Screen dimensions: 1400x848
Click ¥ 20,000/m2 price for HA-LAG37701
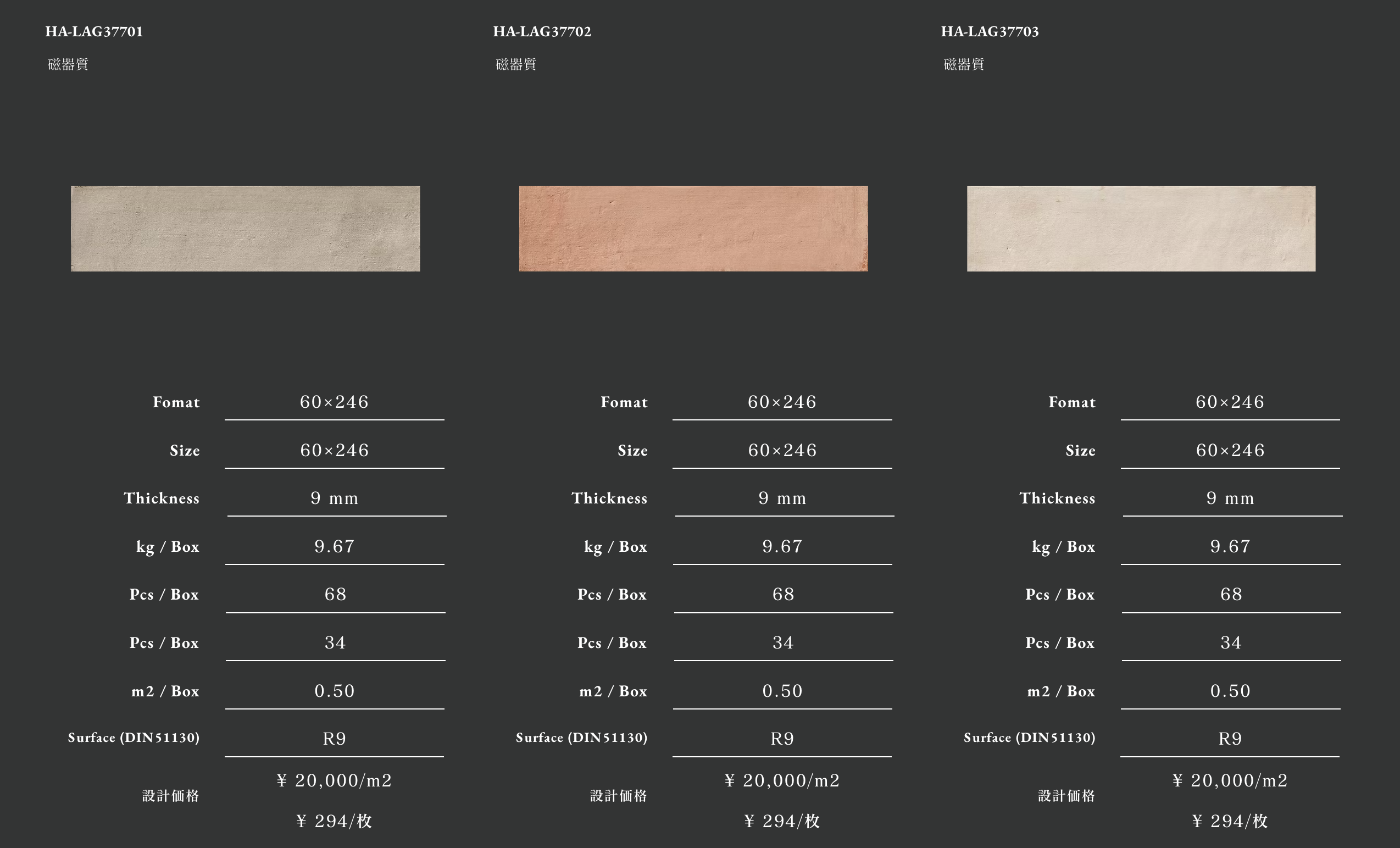[x=334, y=780]
